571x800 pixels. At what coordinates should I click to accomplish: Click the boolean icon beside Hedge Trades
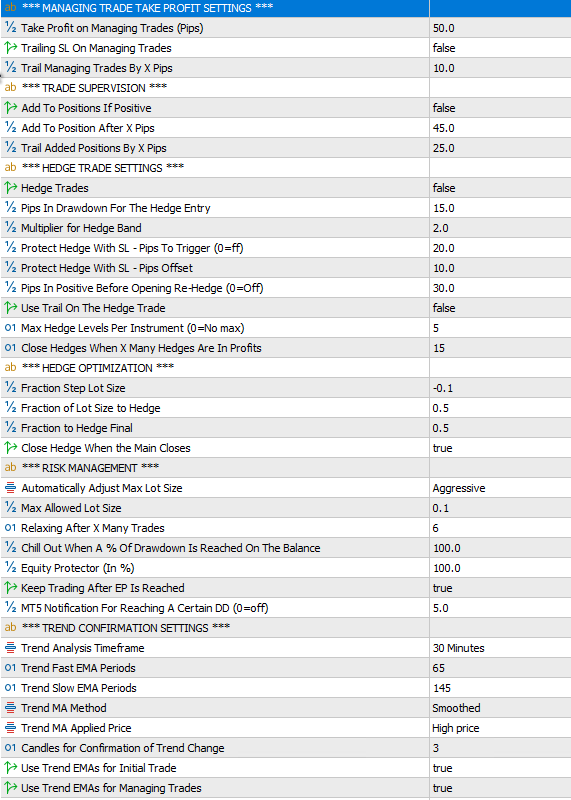point(10,188)
